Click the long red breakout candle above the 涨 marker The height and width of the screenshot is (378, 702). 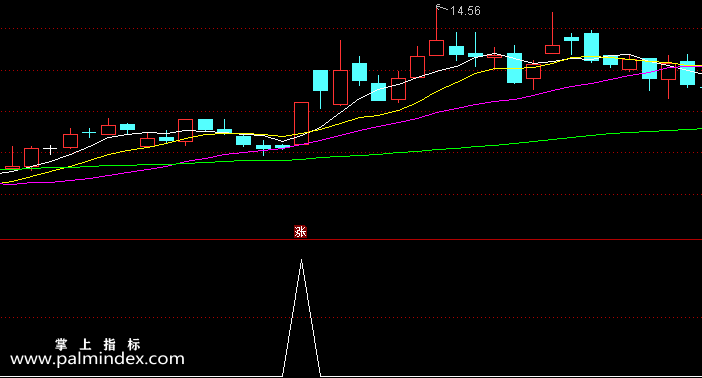coord(301,123)
